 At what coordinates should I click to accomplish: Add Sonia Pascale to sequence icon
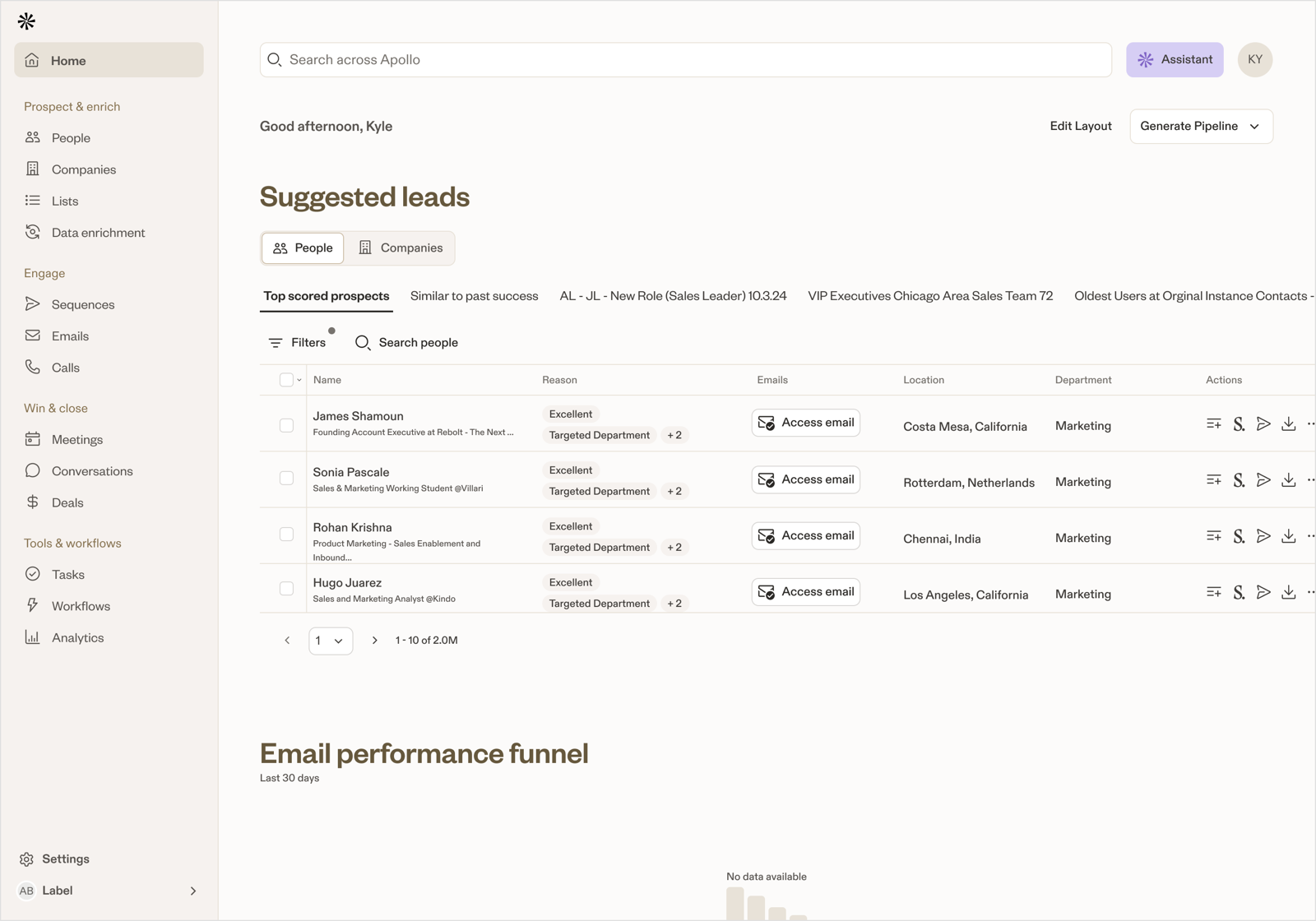[x=1264, y=479]
